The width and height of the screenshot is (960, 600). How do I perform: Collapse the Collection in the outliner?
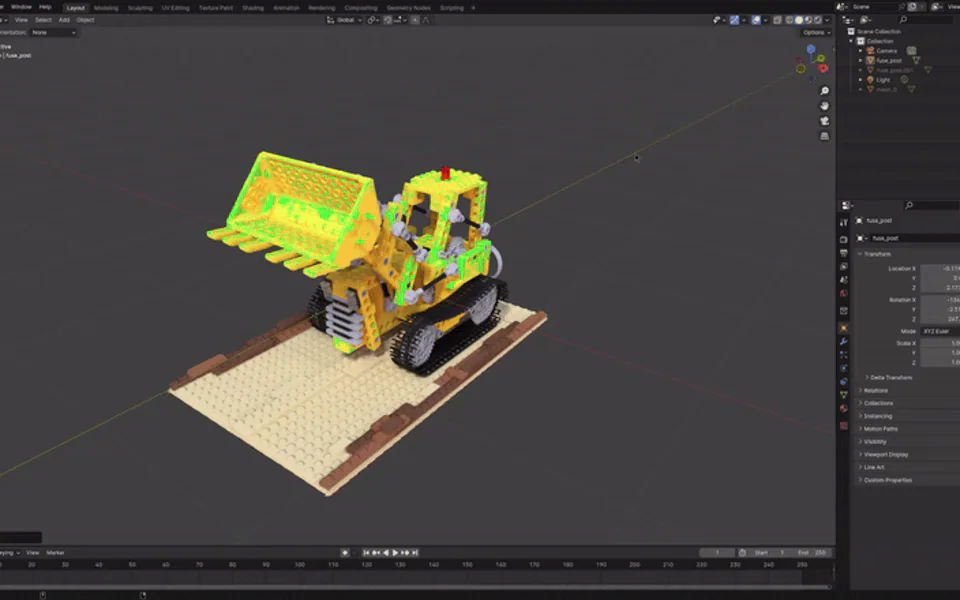[851, 41]
